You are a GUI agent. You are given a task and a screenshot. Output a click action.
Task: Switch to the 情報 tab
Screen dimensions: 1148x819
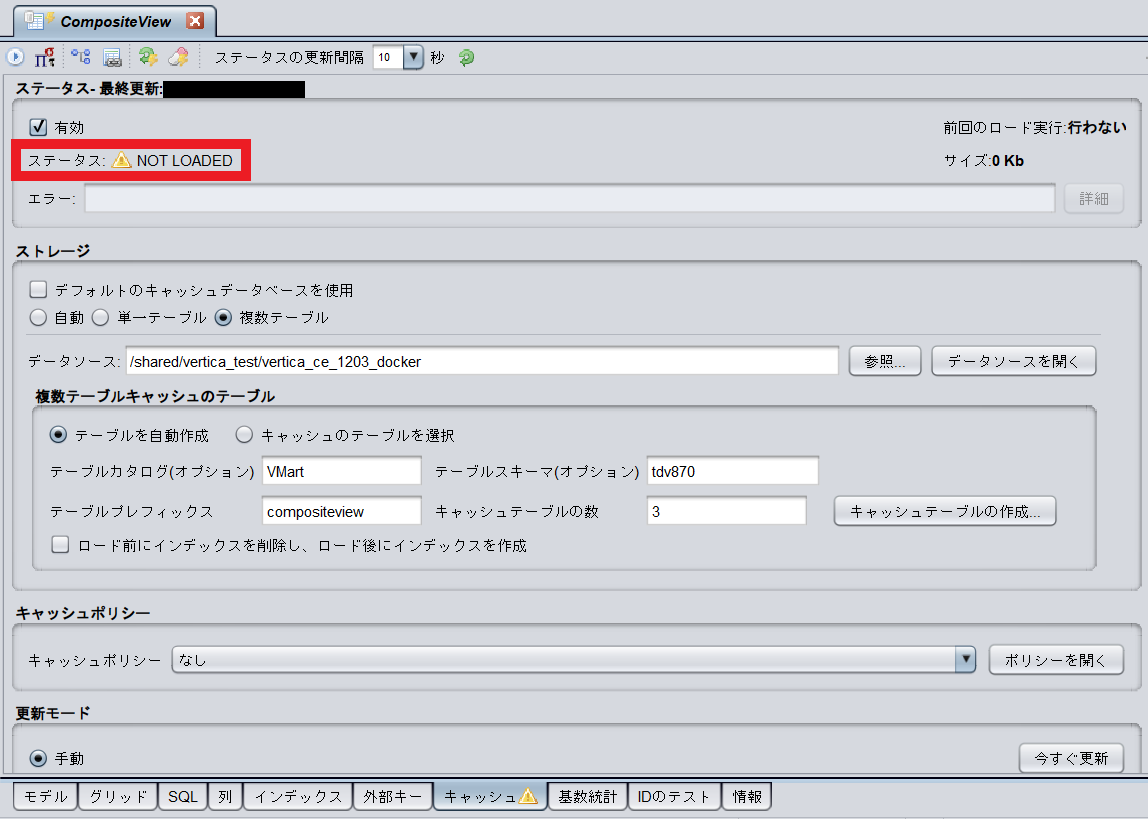point(747,796)
